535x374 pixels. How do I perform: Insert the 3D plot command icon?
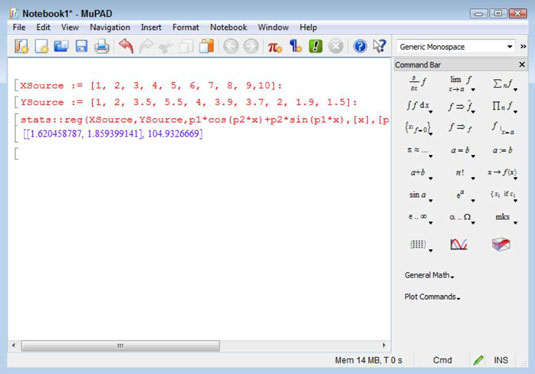pos(501,244)
